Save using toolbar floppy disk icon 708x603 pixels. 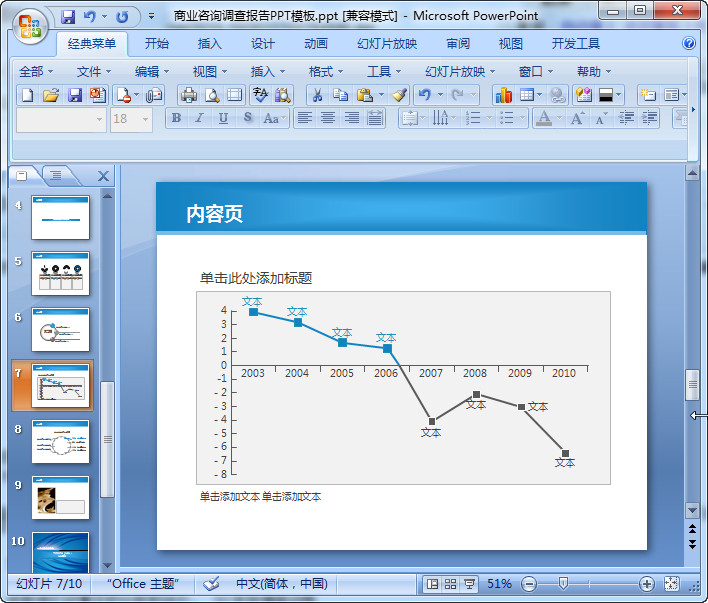[75, 95]
